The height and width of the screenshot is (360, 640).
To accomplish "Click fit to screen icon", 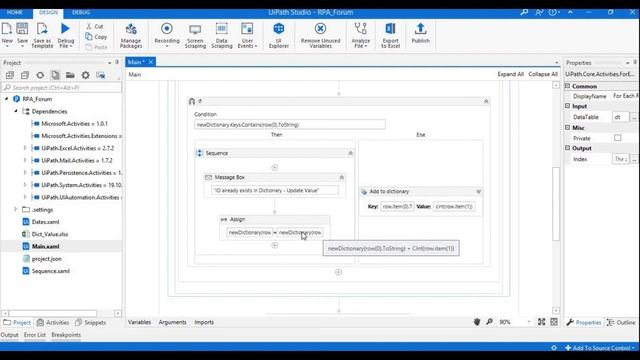I will [542, 322].
